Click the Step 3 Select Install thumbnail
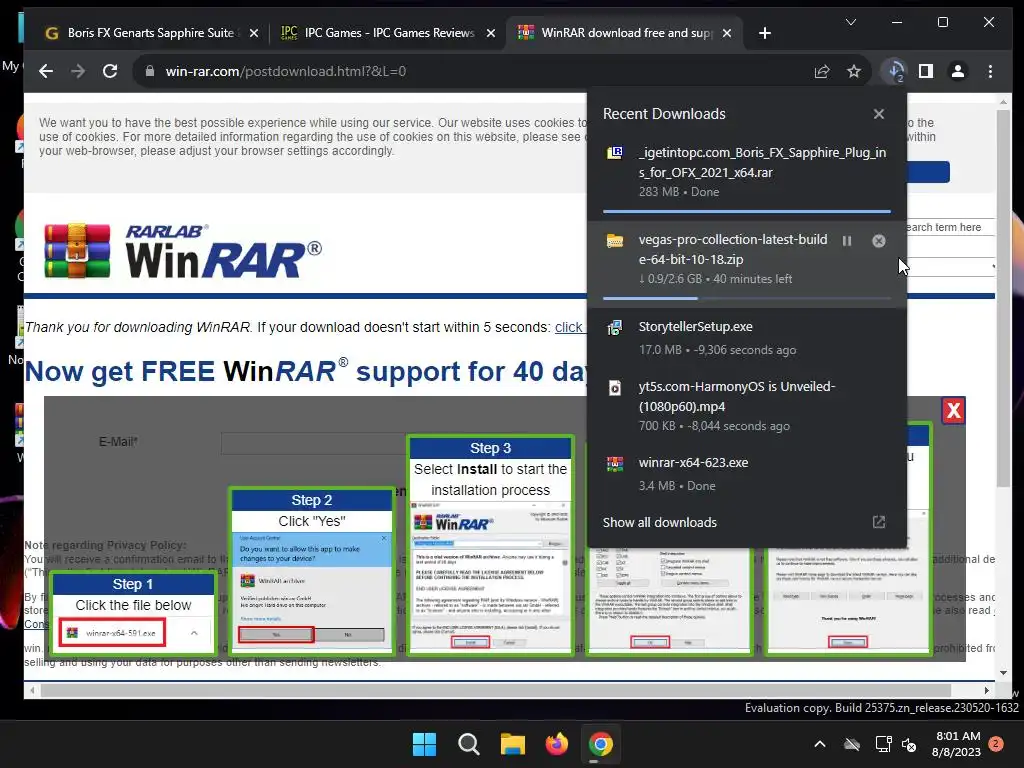Screen dimensions: 1024x768 coord(490,546)
